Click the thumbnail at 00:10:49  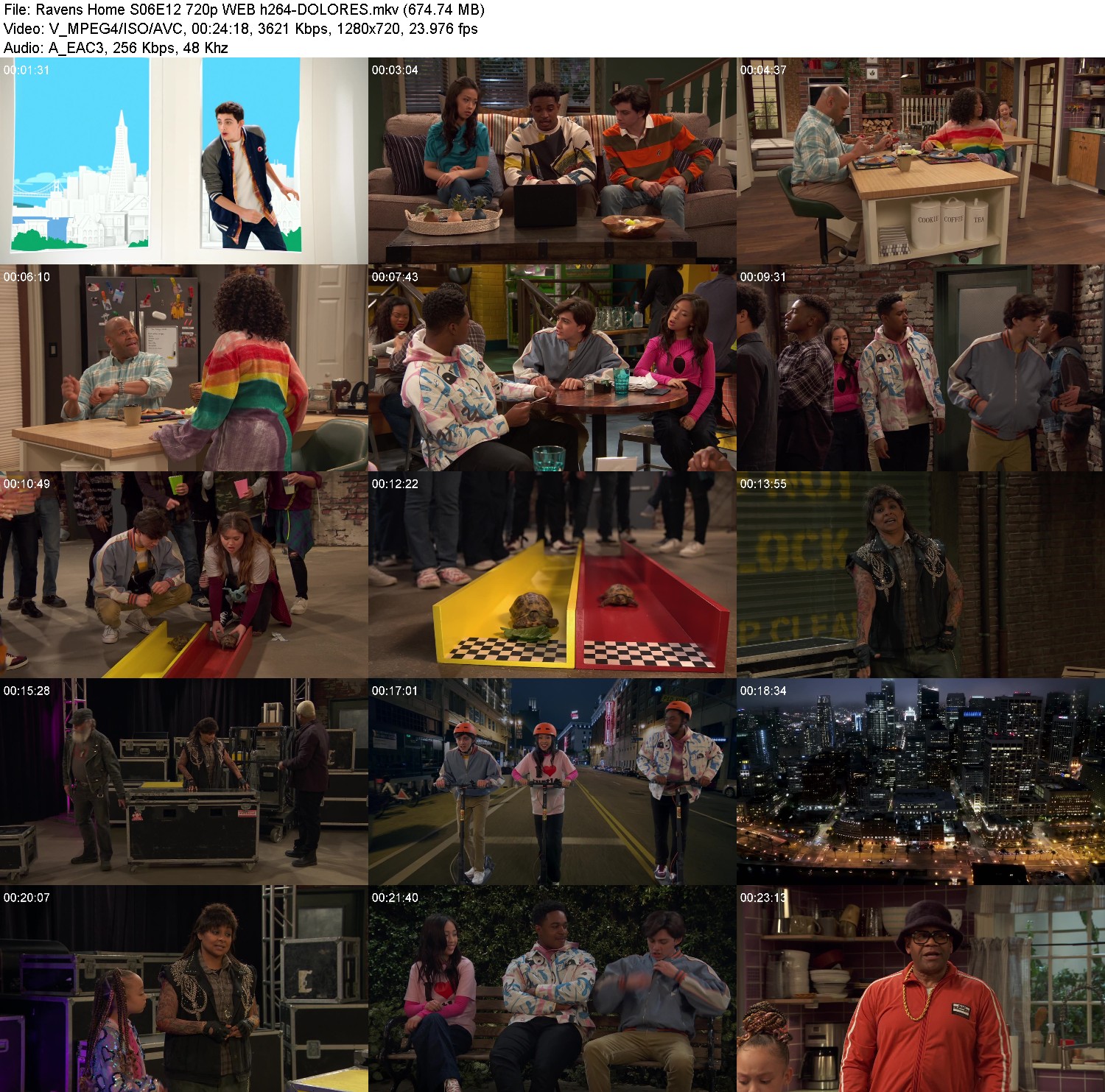tap(184, 575)
